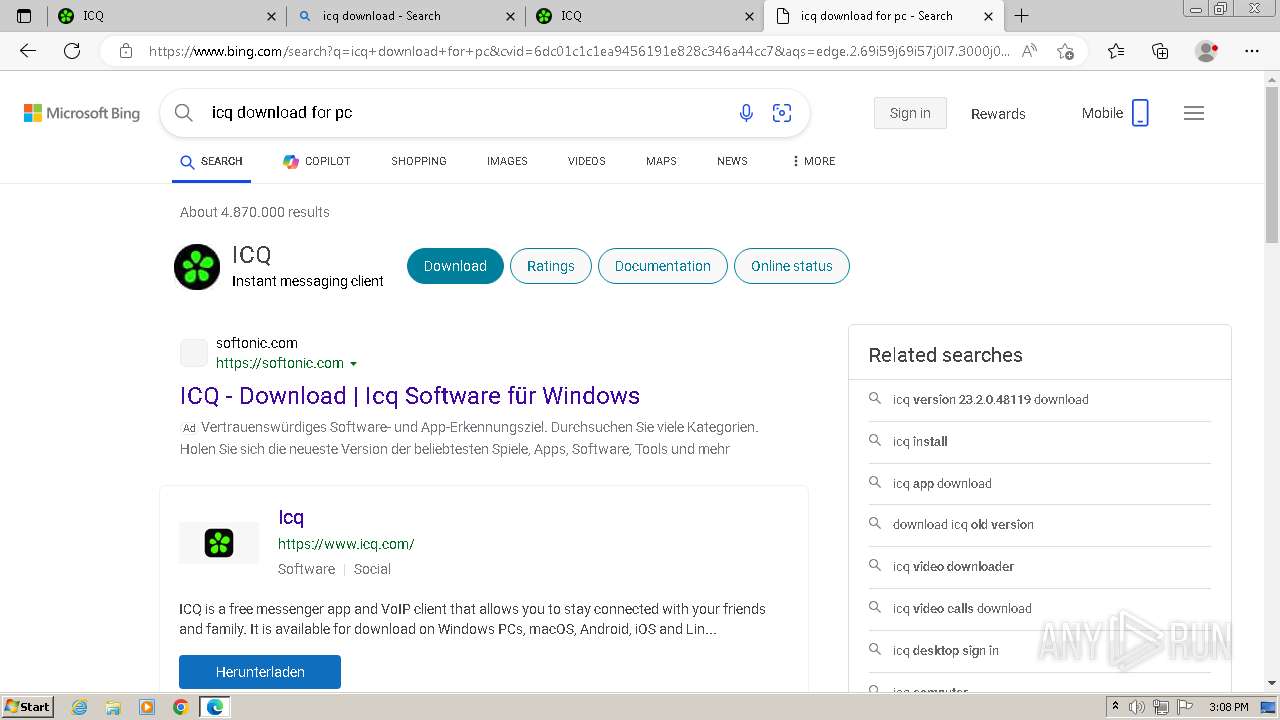The height and width of the screenshot is (720, 1280).
Task: Expand the softonic.com URL dropdown arrow
Action: (354, 364)
